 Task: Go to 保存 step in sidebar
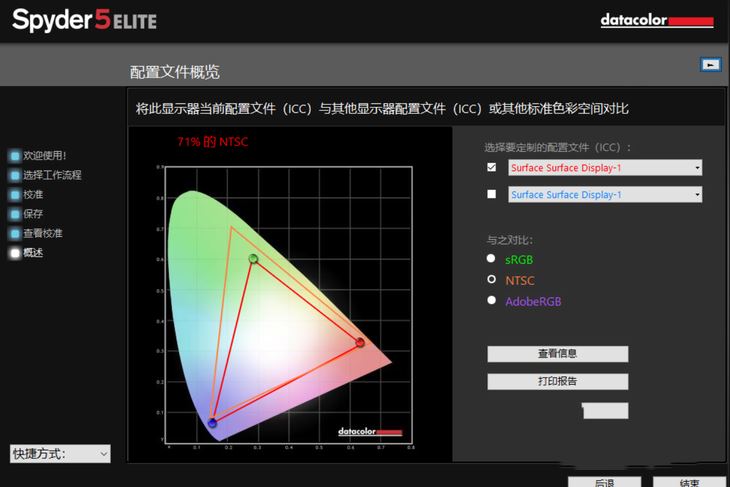[x=33, y=214]
